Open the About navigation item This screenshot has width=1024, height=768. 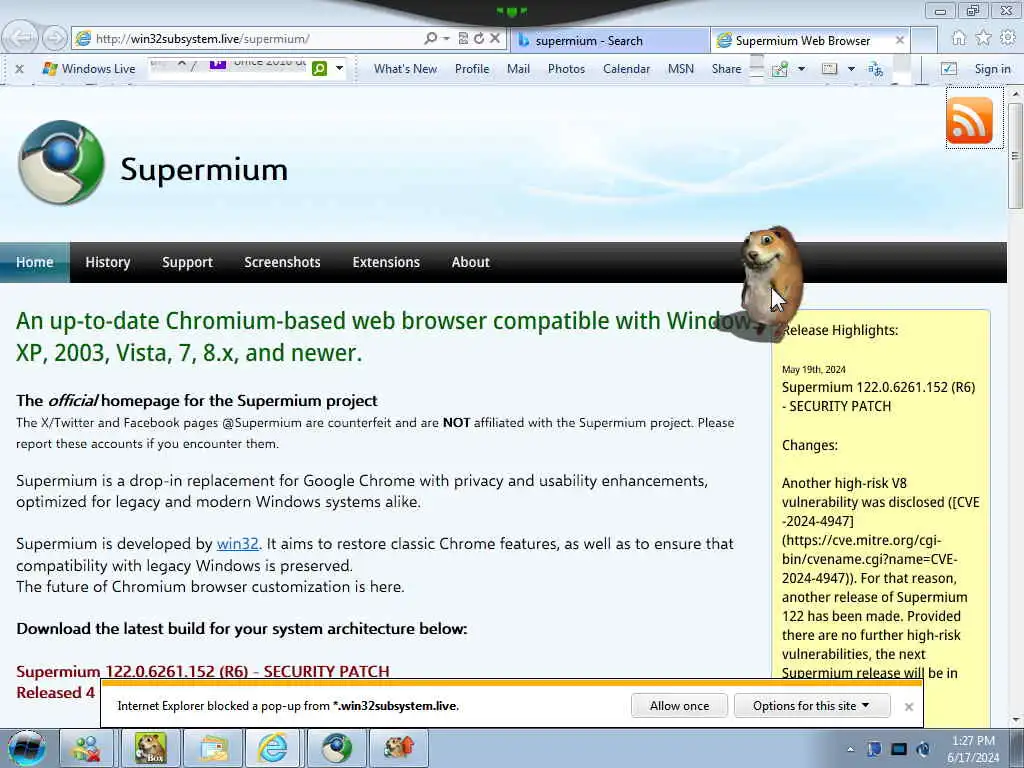tap(470, 262)
